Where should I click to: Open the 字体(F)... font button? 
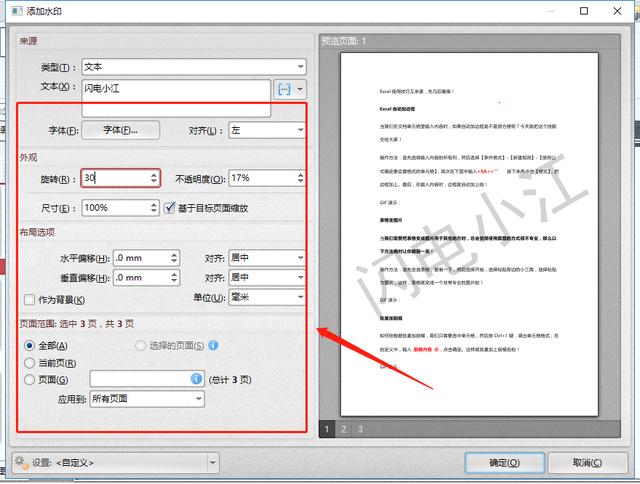[120, 130]
